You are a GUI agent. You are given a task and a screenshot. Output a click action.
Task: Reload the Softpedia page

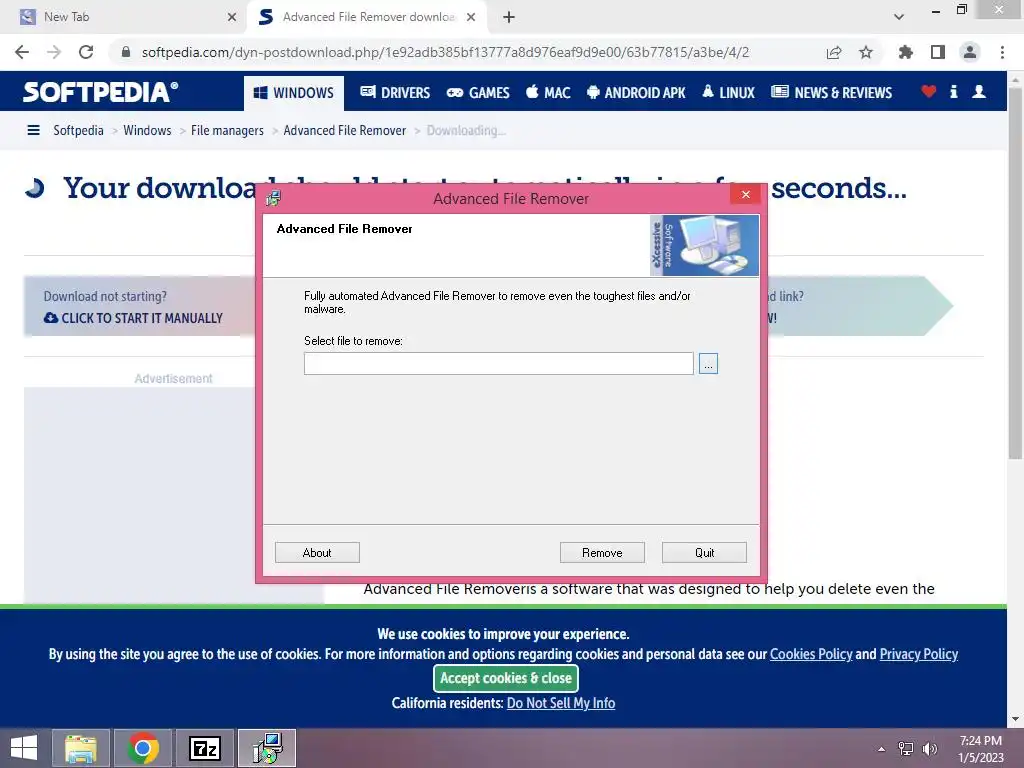coord(86,52)
